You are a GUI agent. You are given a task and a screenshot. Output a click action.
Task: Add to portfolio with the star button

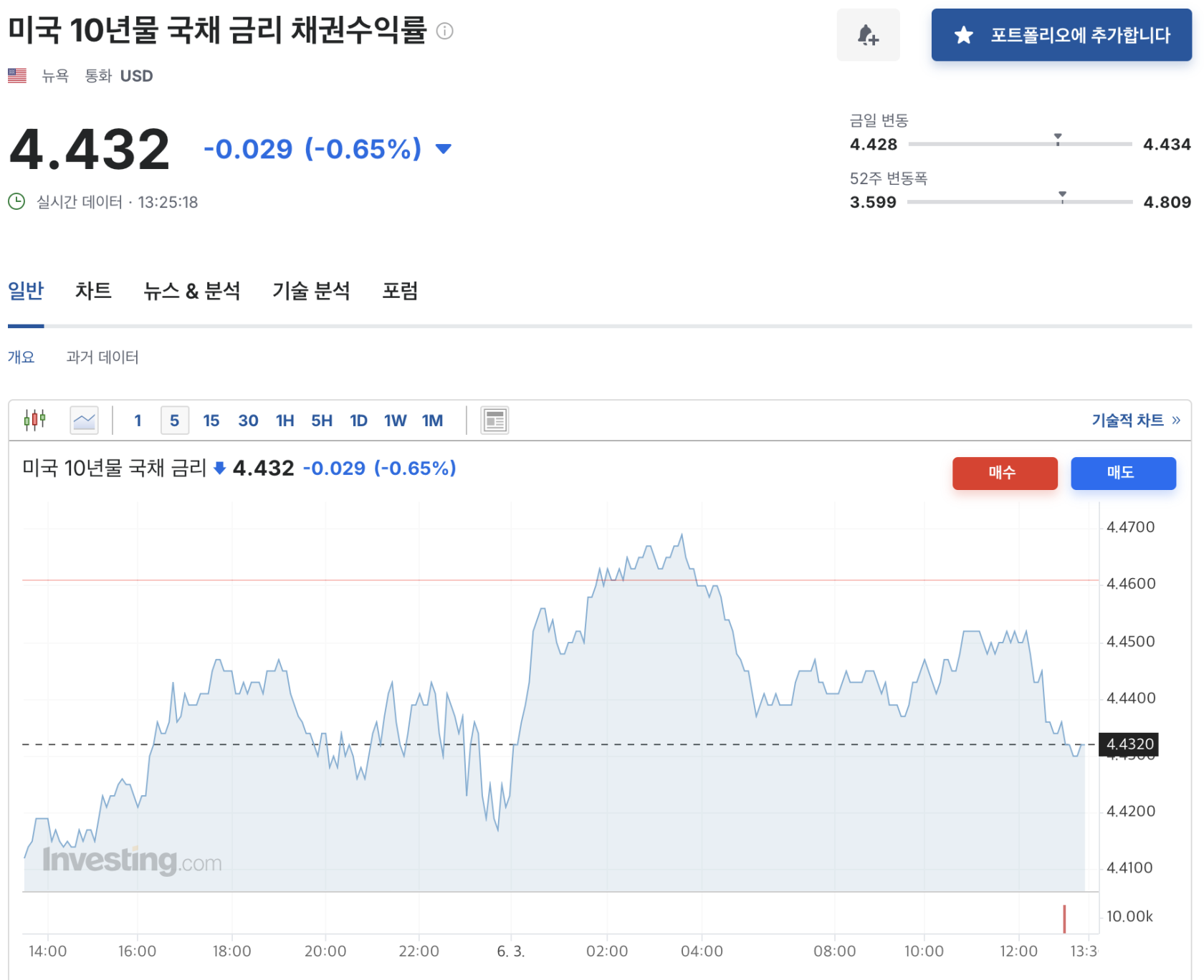pos(1061,34)
